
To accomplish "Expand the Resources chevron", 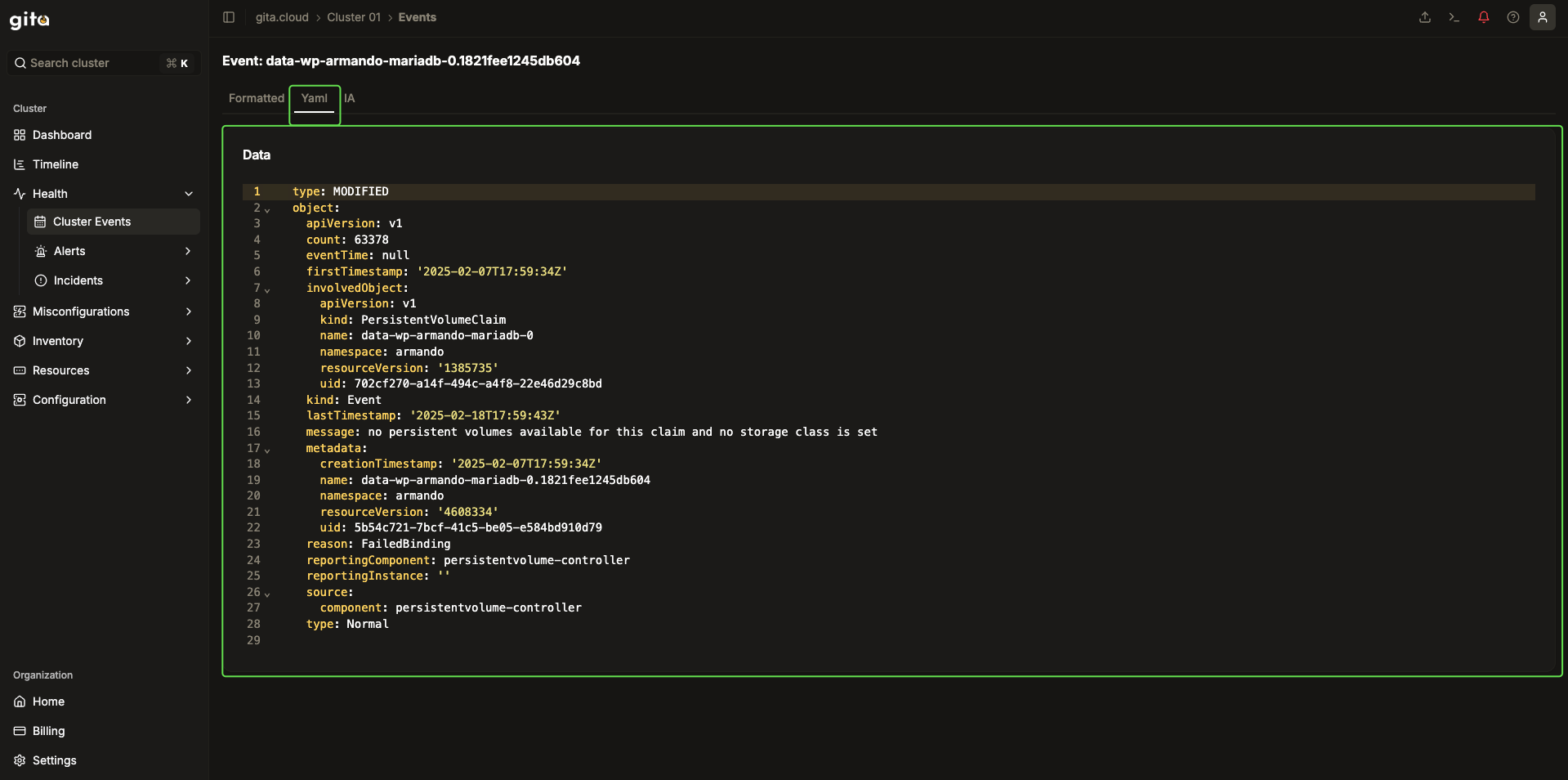I will click(189, 370).
